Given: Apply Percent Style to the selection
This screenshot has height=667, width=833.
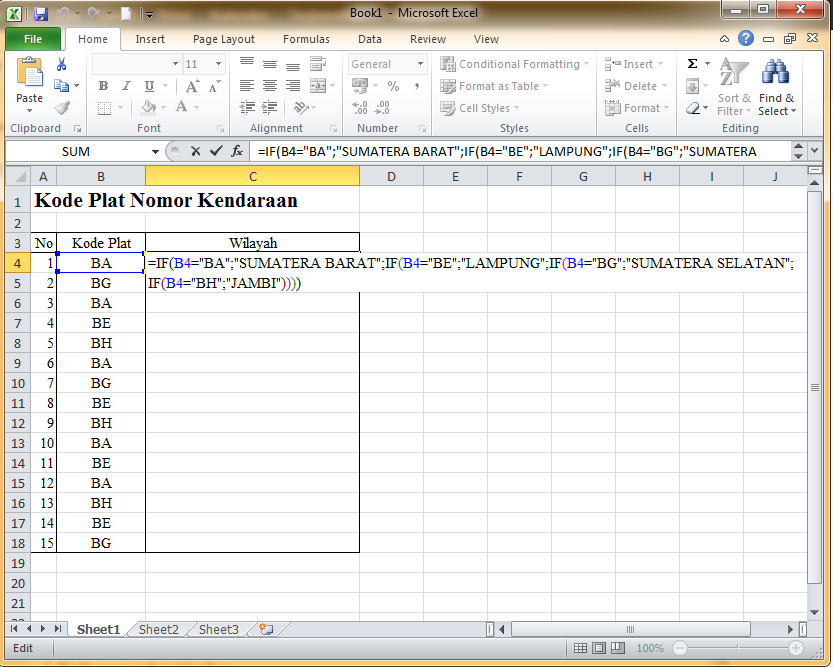Looking at the screenshot, I should (394, 86).
